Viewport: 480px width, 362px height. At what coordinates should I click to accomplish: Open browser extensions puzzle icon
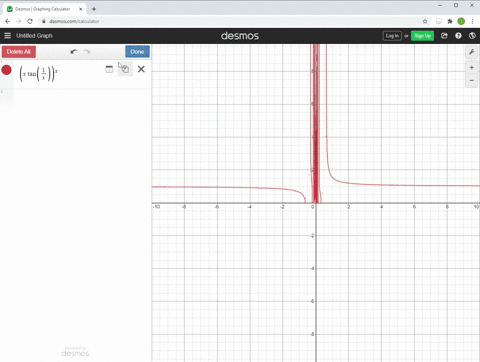450,21
